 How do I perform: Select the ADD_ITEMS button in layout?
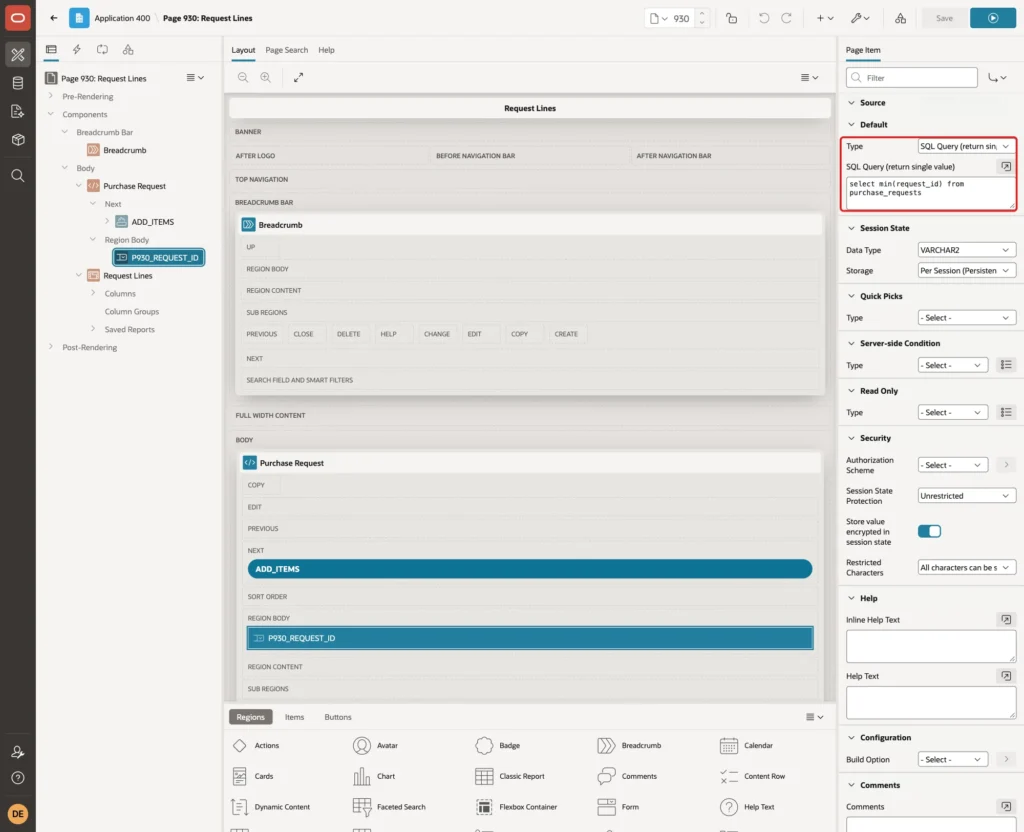(x=530, y=569)
